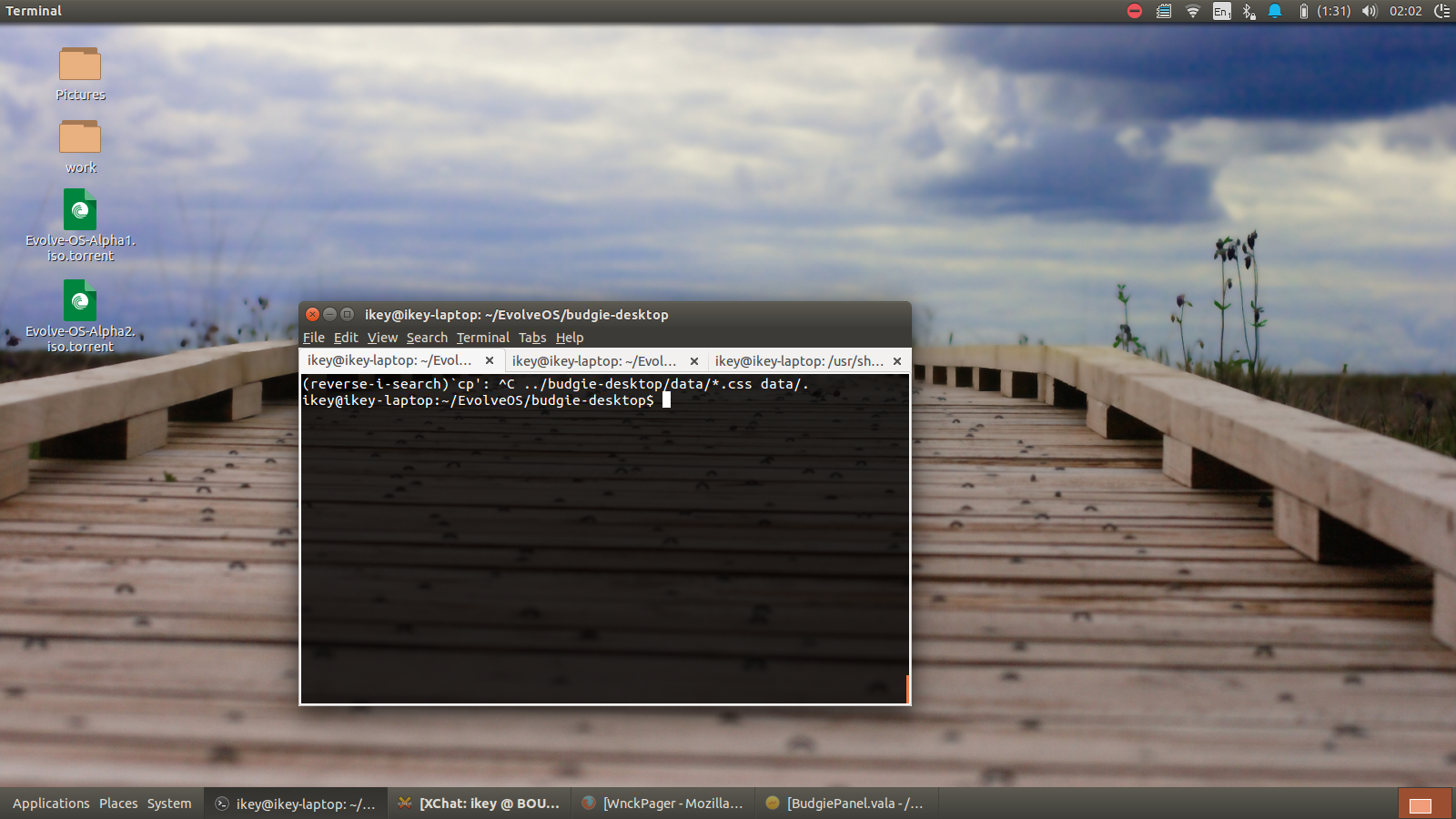1456x819 pixels.
Task: Switch to WnckPager Mozilla taskbar window
Action: click(663, 804)
